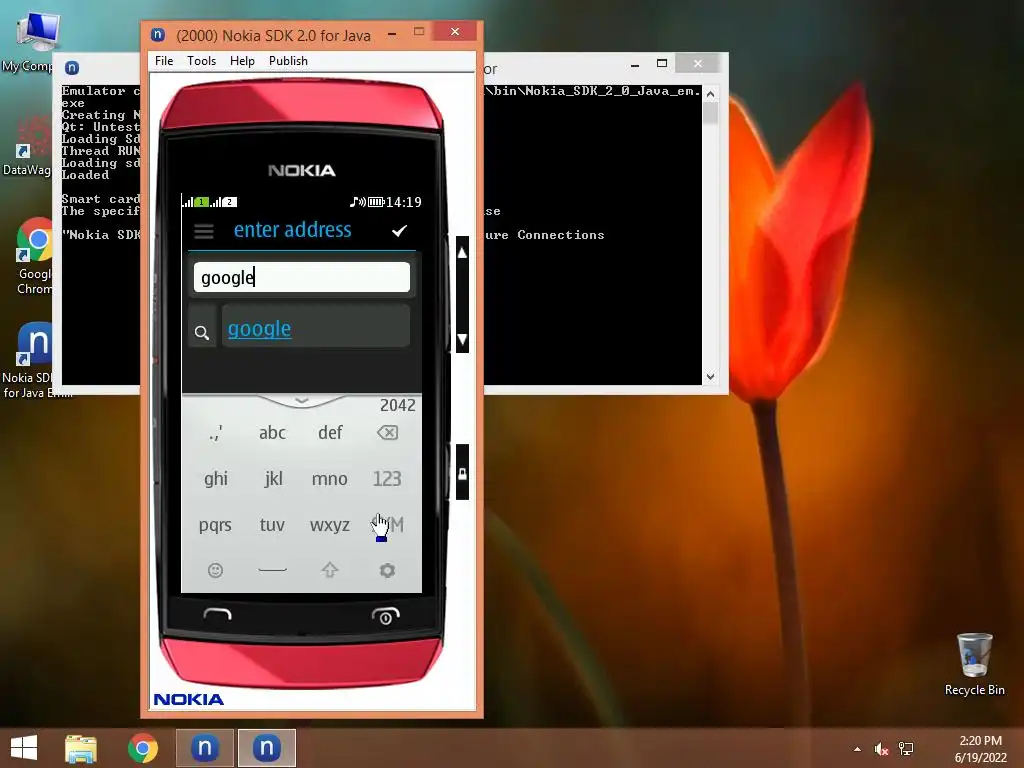Switch keypad to 123 number mode

[387, 479]
